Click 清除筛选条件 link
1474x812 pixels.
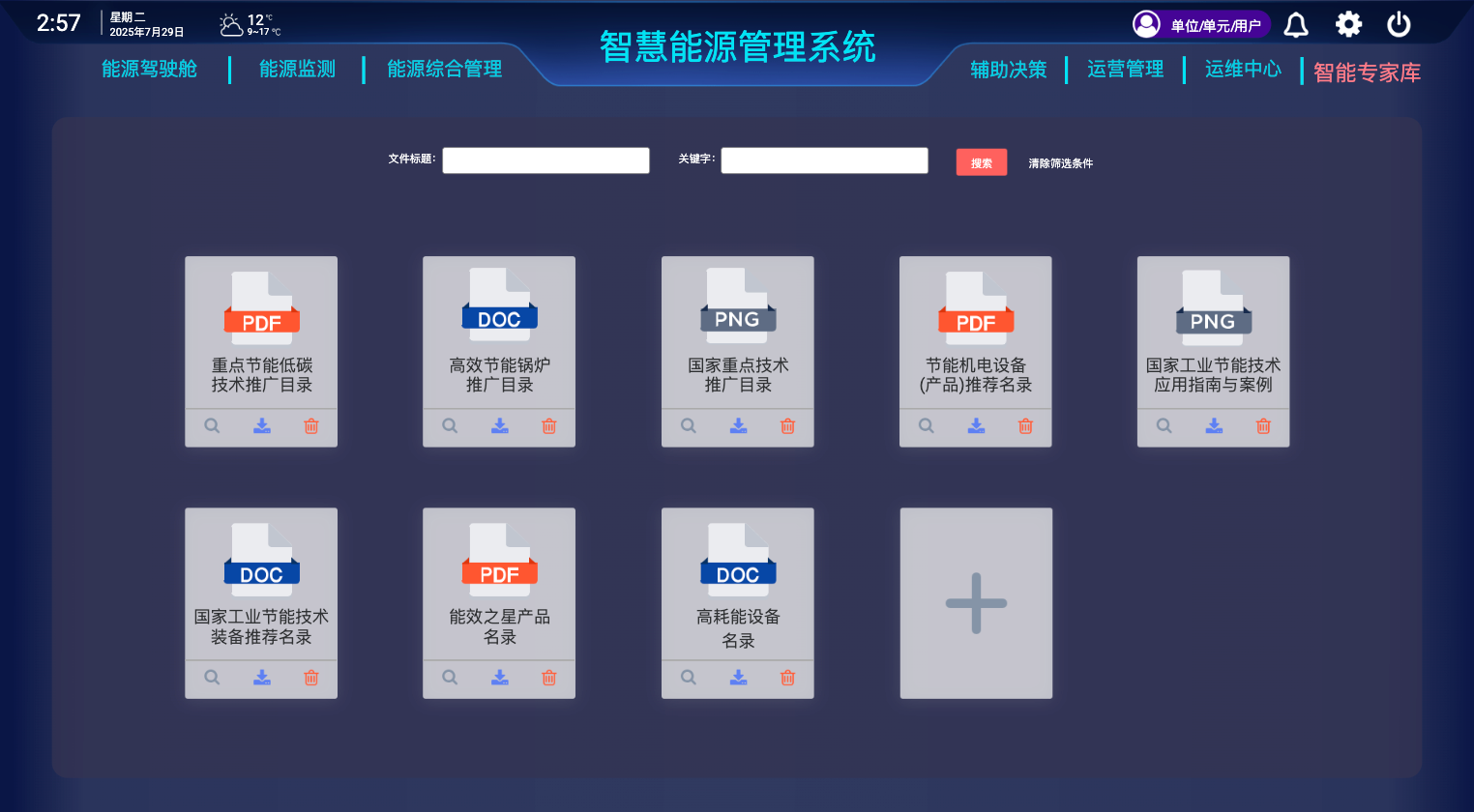click(x=1061, y=163)
